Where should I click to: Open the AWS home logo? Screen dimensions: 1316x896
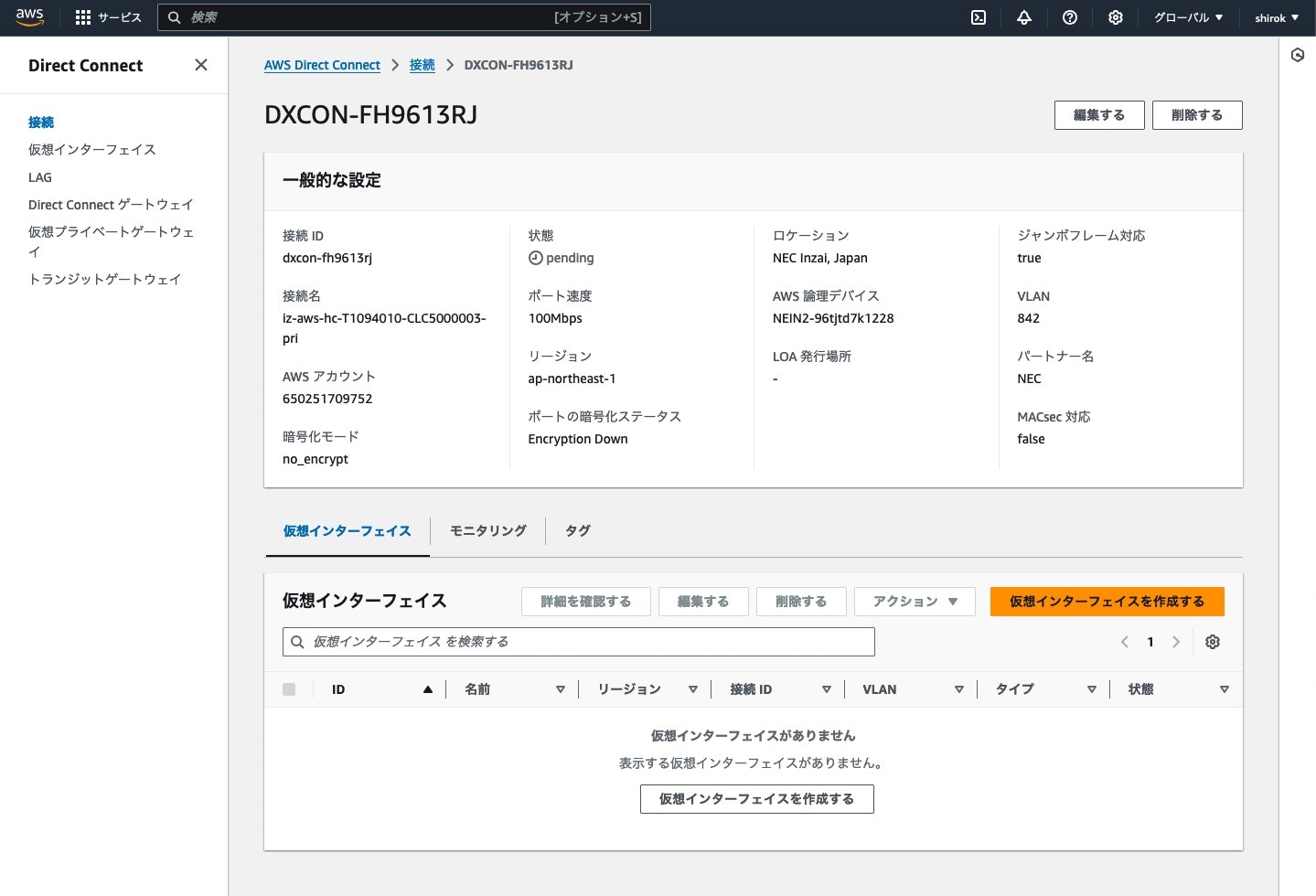tap(29, 17)
